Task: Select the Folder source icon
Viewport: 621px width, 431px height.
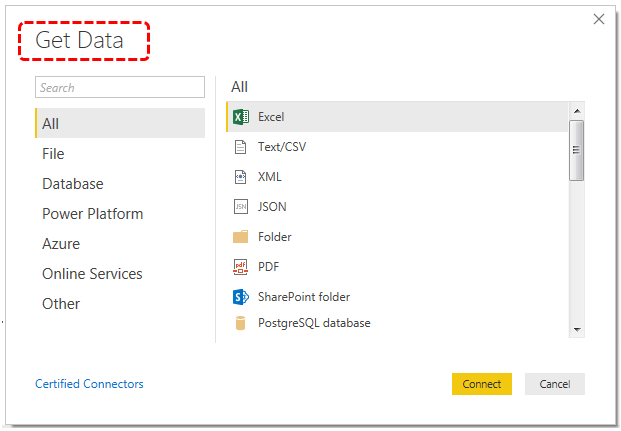Action: 240,236
